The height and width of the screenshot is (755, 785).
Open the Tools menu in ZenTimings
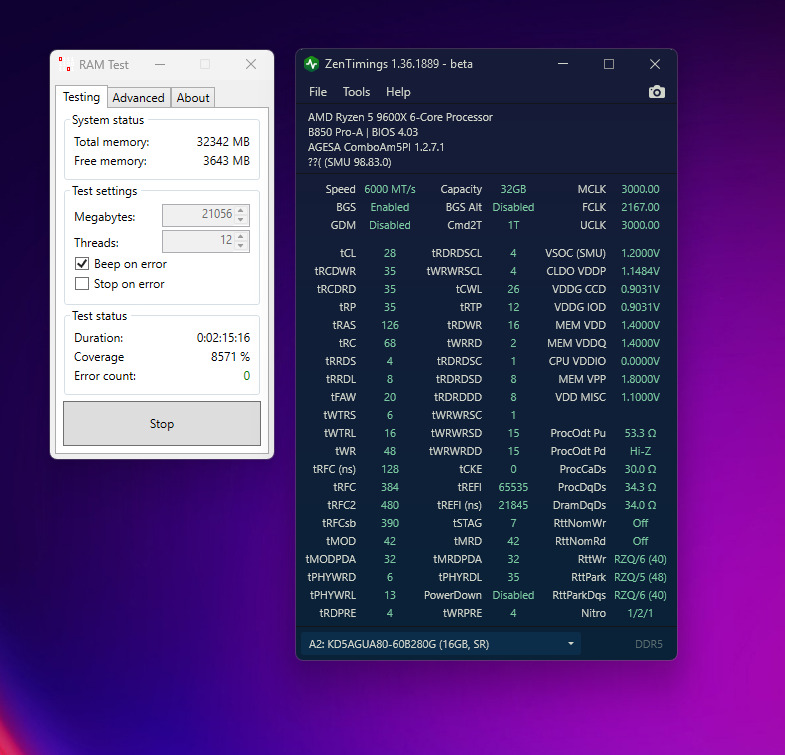click(x=356, y=92)
